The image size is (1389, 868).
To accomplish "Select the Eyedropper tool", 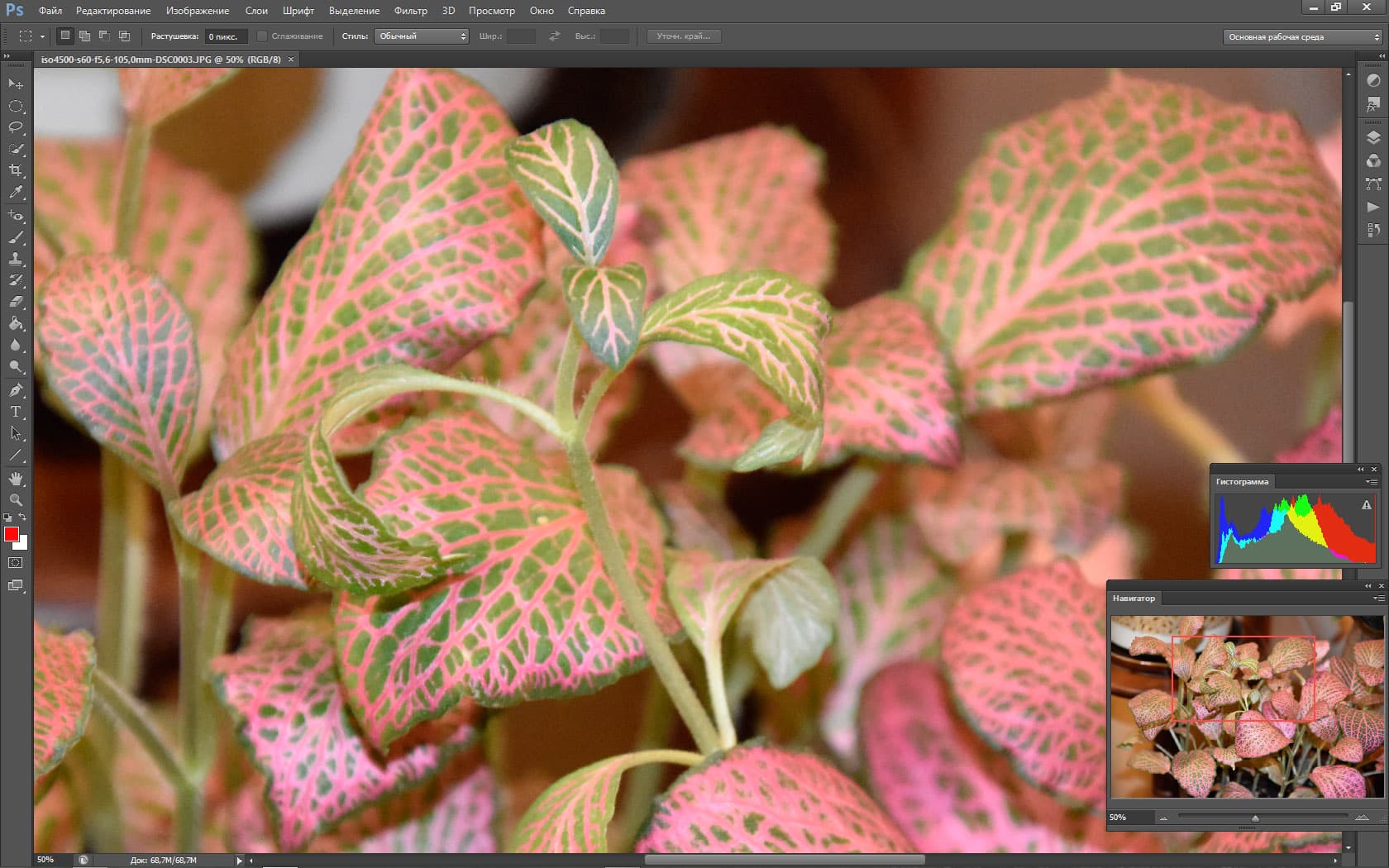I will coord(16,192).
